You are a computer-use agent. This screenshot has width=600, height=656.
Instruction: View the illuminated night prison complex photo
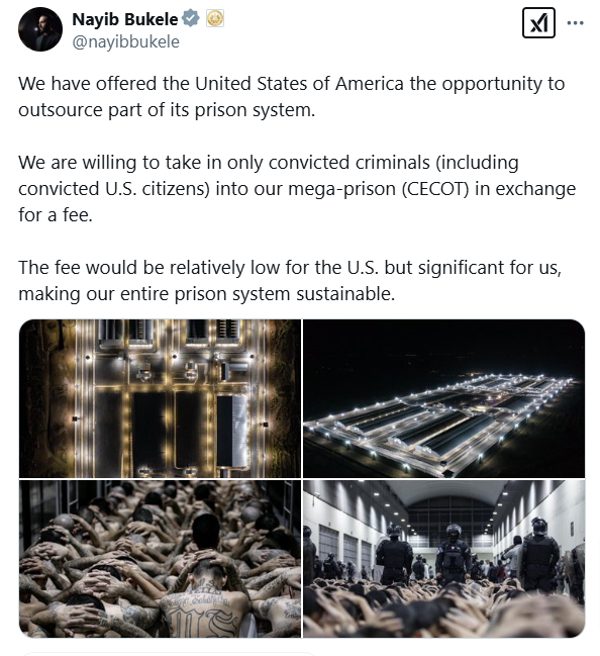(444, 398)
